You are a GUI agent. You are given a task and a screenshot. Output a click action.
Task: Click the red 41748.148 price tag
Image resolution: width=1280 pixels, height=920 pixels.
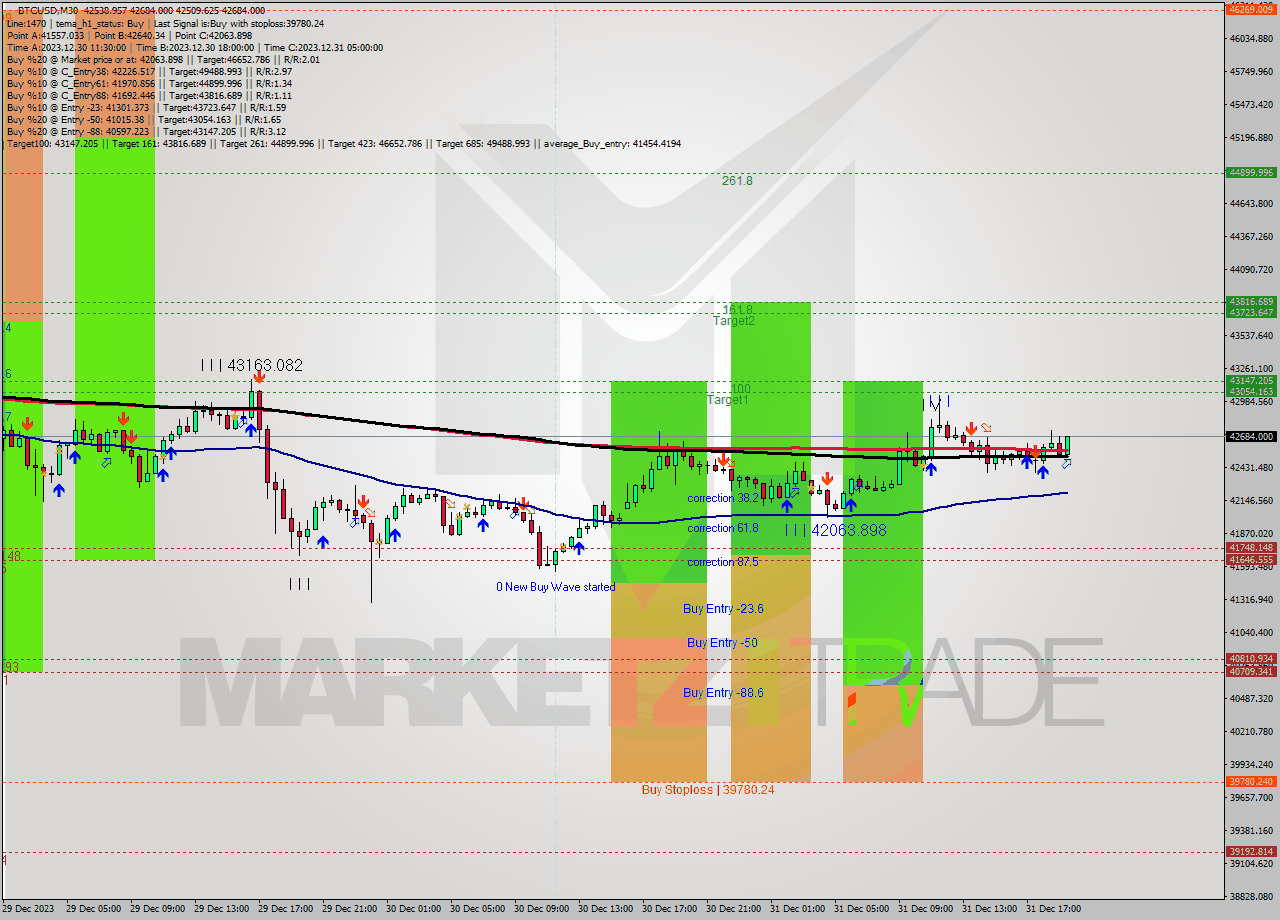1251,548
